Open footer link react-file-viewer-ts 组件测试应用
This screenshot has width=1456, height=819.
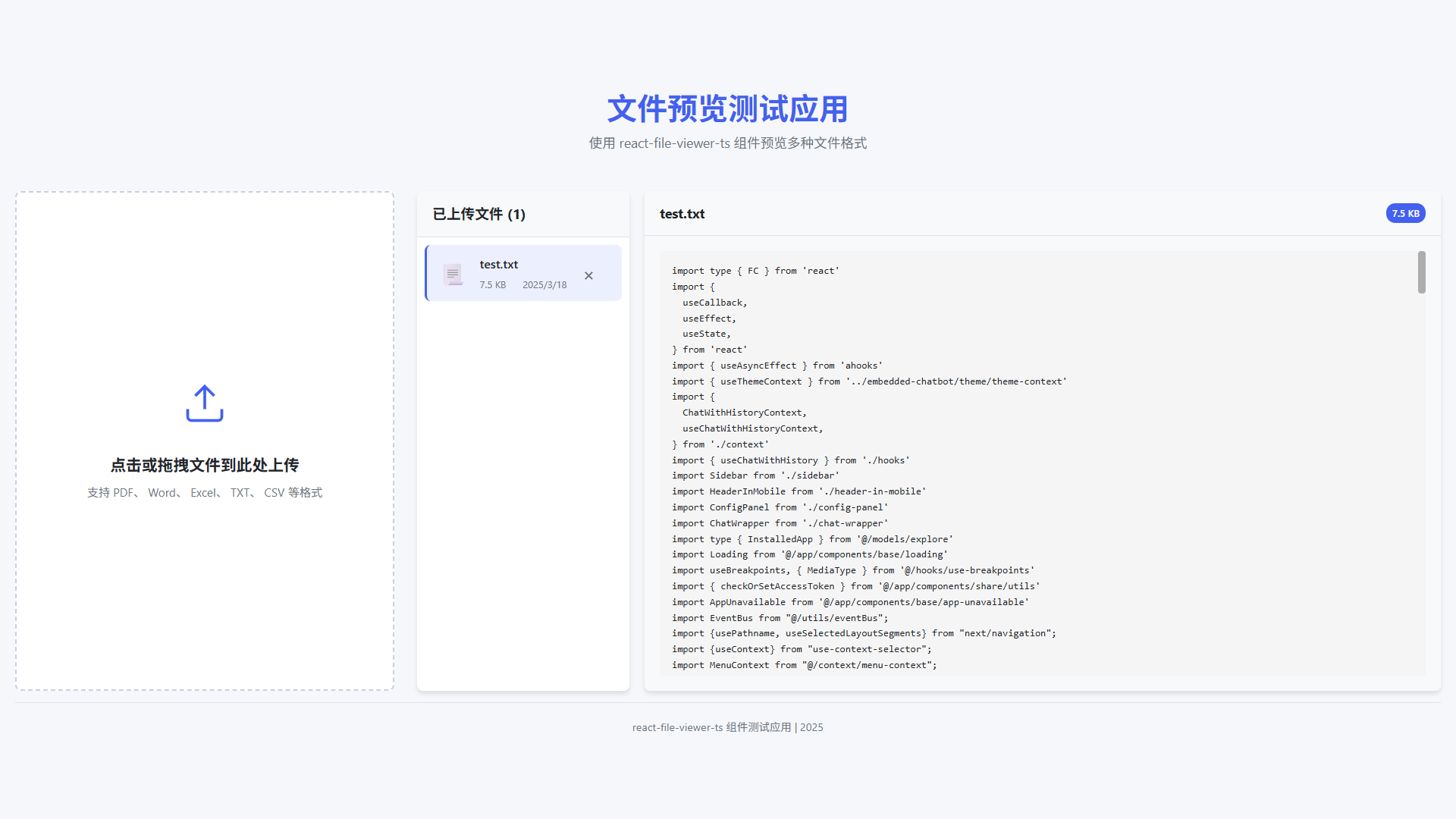tap(711, 727)
